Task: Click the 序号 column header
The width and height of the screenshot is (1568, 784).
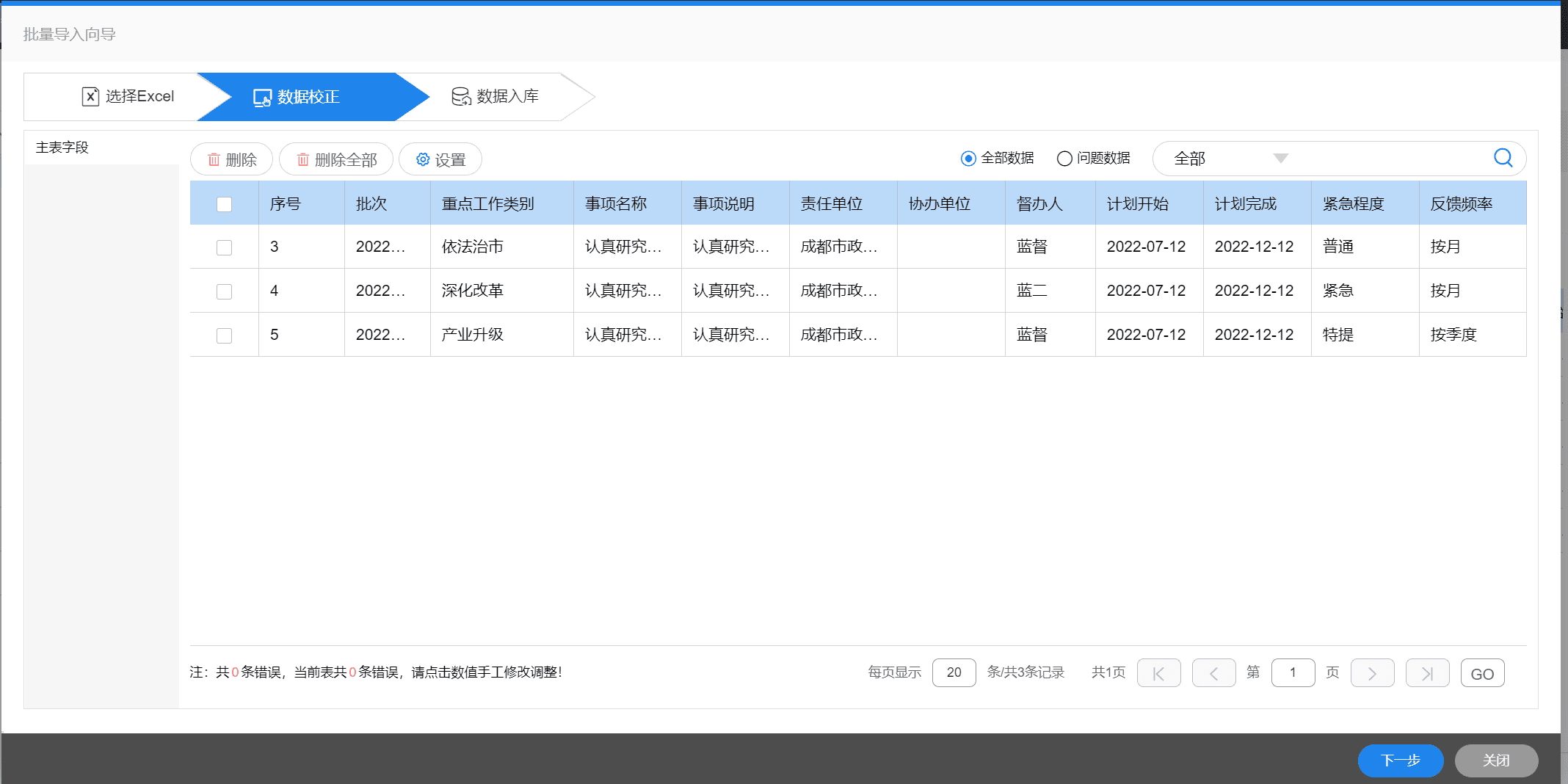Action: pyautogui.click(x=301, y=203)
